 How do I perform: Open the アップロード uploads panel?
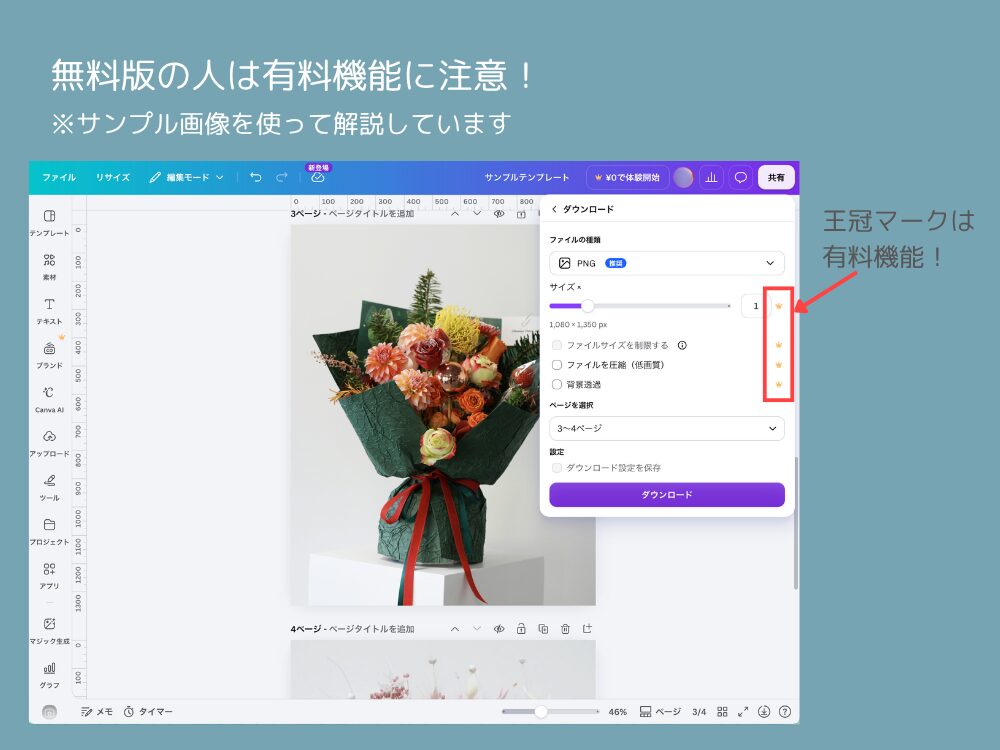pos(49,443)
